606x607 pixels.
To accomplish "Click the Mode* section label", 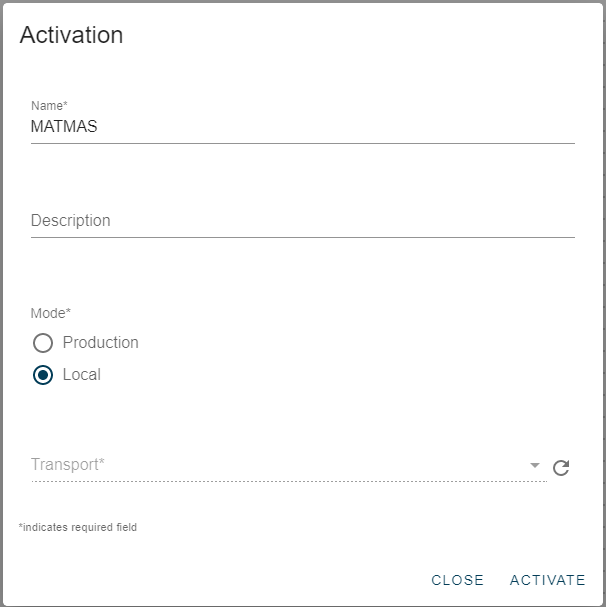I will pos(51,313).
